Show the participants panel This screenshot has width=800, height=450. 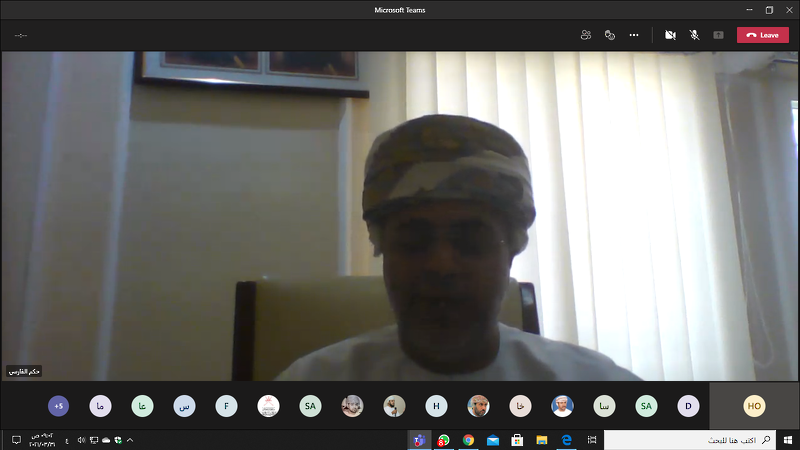[585, 35]
